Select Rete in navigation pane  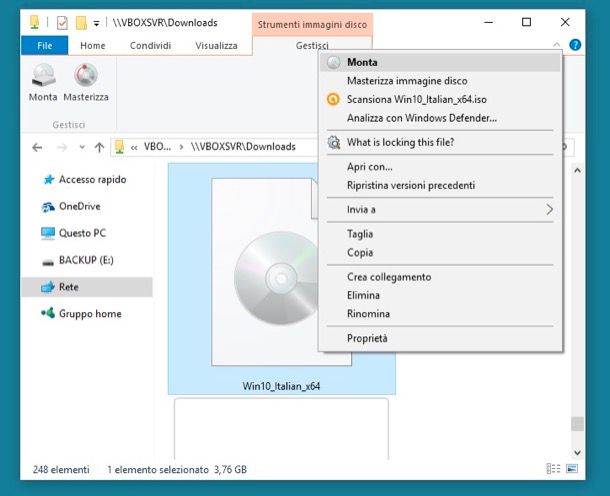87,287
